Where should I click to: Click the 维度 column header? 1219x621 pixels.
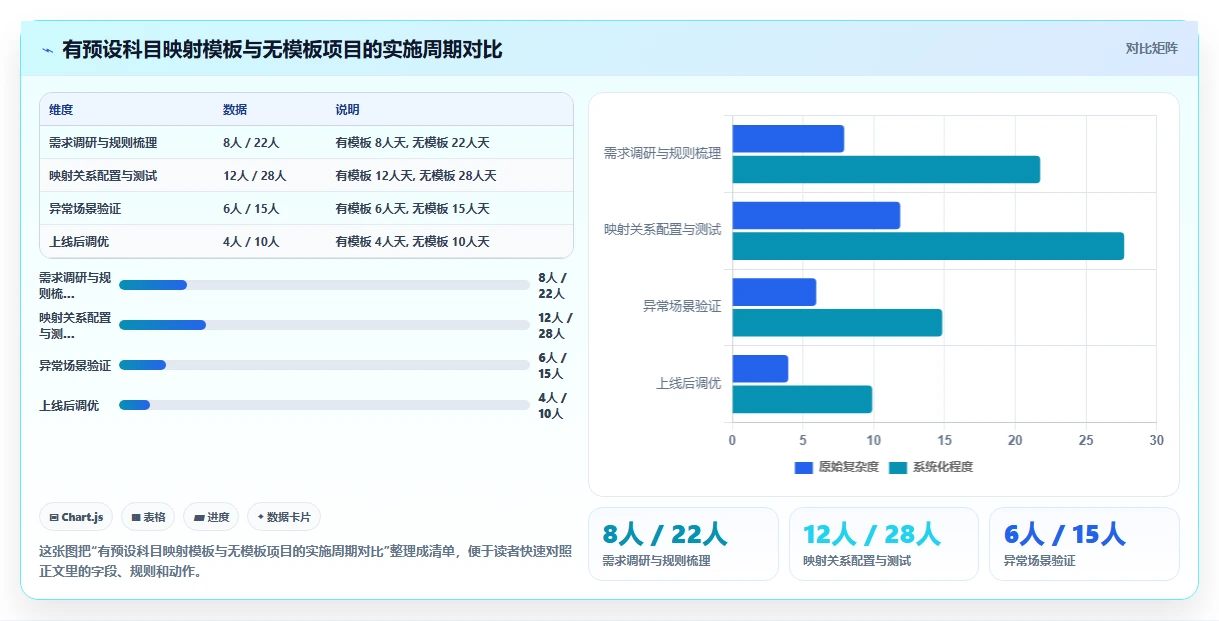pyautogui.click(x=61, y=110)
